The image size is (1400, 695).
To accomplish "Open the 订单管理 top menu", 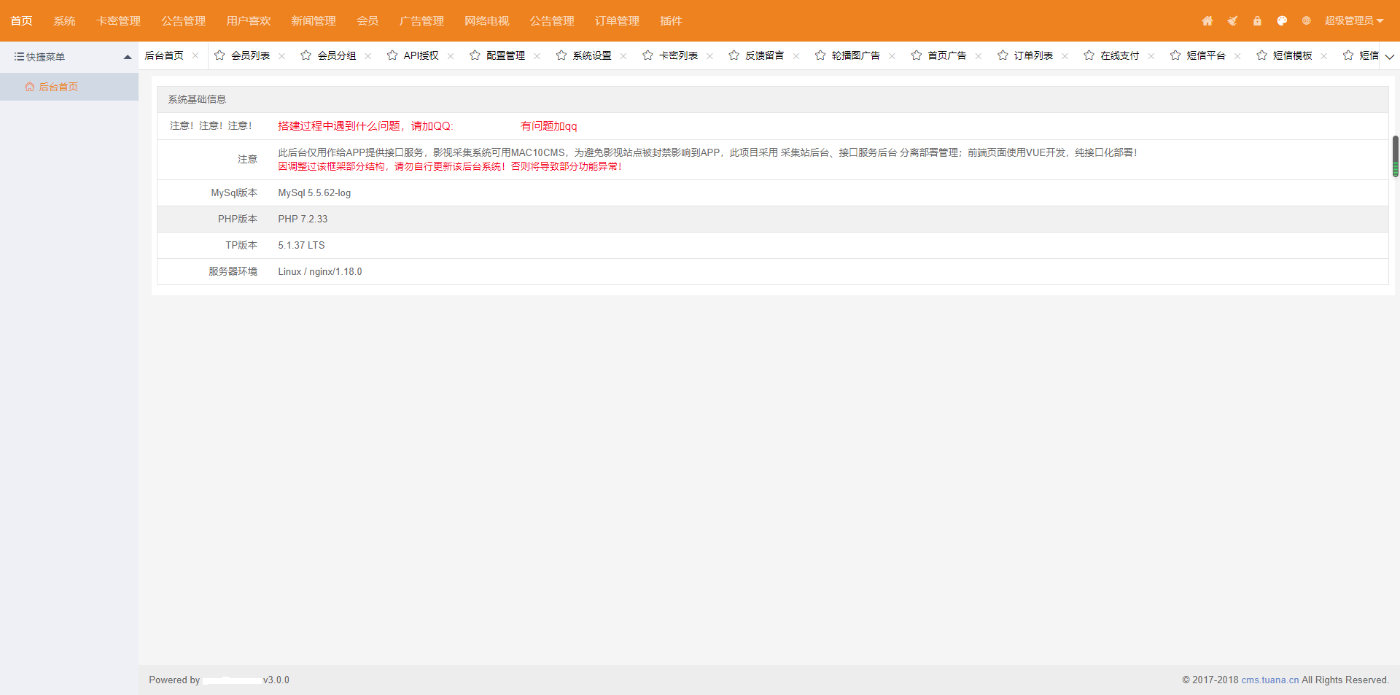I will point(617,21).
